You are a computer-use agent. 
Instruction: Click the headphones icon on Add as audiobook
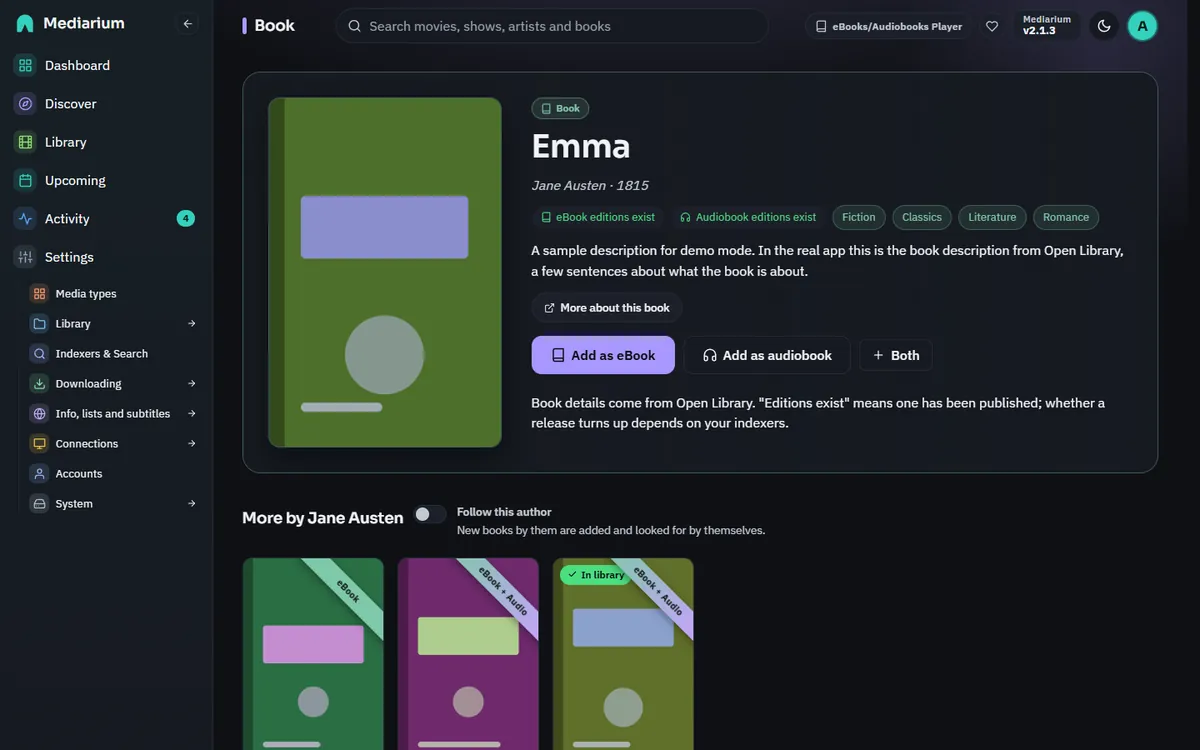[x=710, y=355]
